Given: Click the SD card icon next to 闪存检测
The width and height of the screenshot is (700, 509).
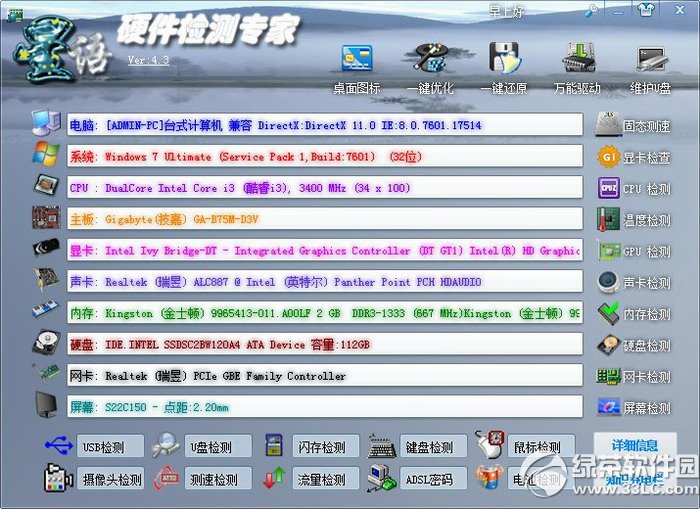Looking at the screenshot, I should tap(274, 446).
